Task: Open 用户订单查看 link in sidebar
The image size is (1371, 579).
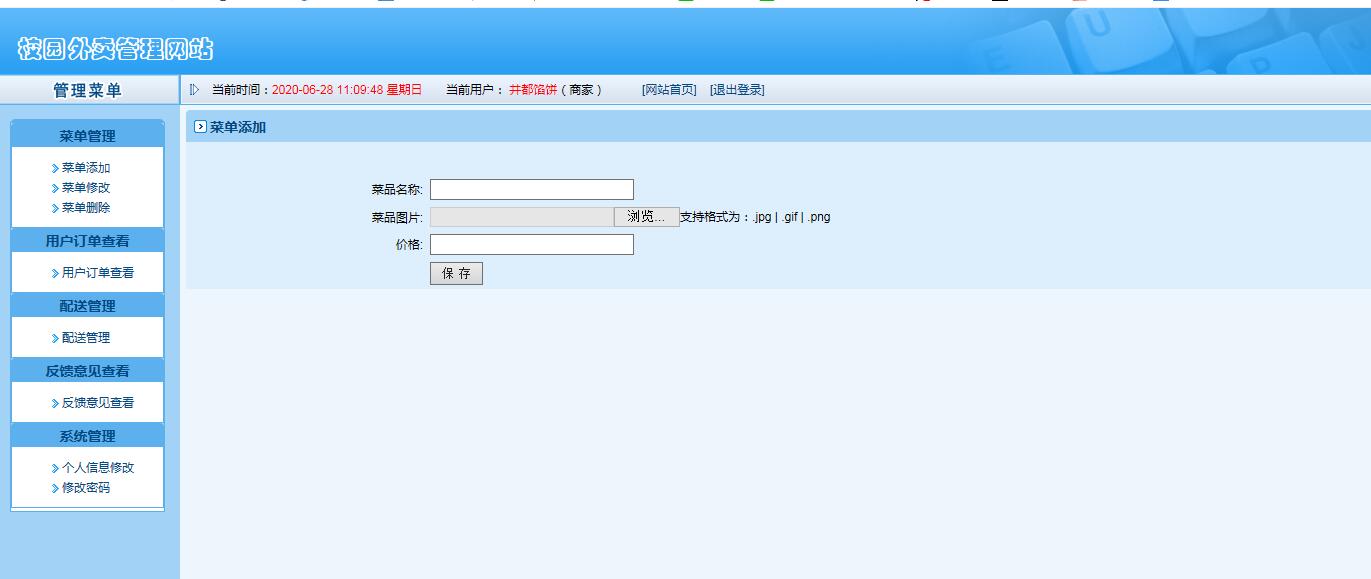Action: [x=98, y=273]
